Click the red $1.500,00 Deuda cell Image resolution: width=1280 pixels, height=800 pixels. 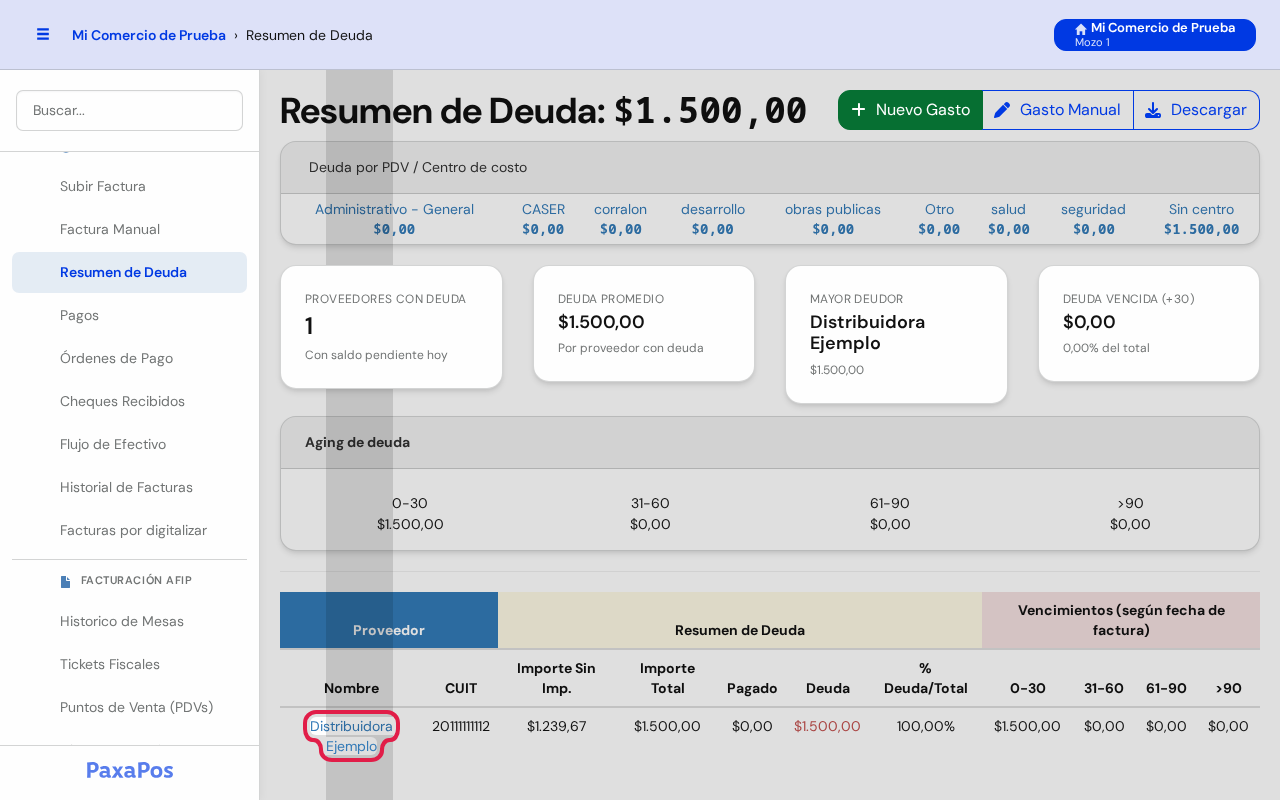point(827,726)
